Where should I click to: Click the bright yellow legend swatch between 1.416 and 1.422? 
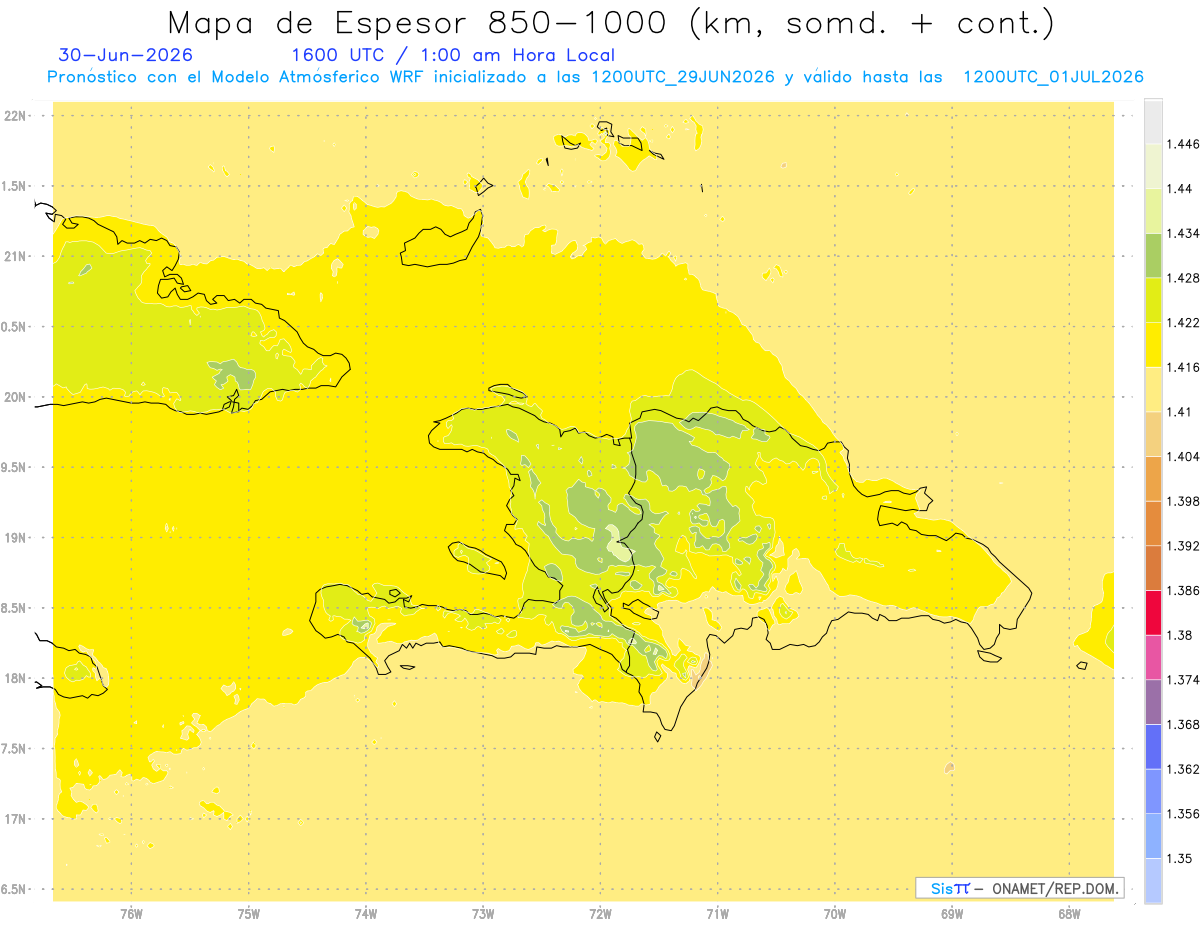[x=1153, y=345]
